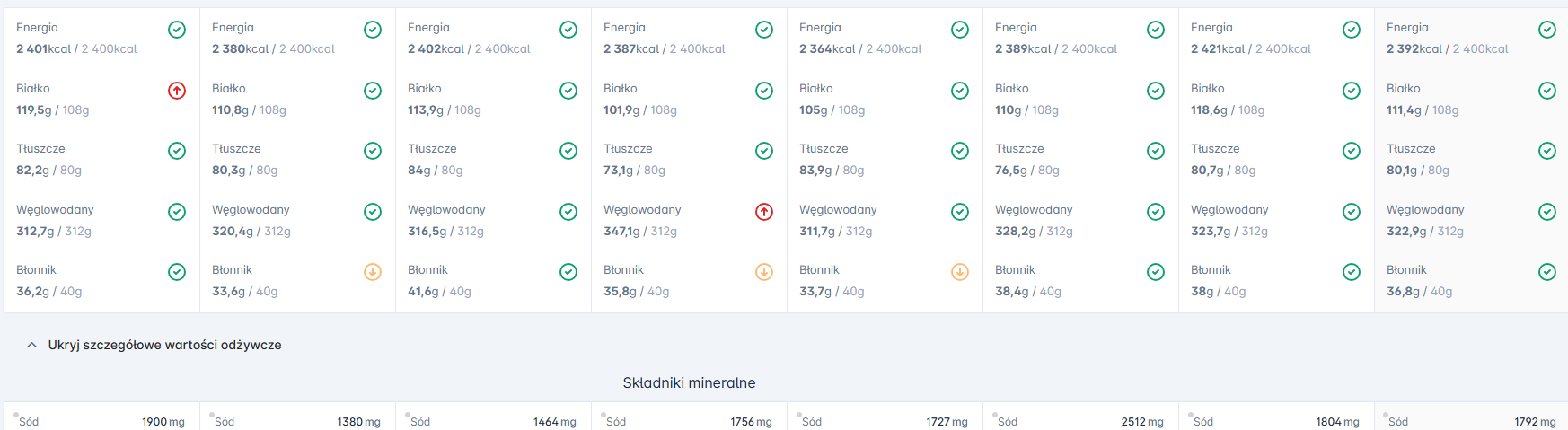Click the Sód 1900 mg cell
The image size is (1568, 430).
(101, 421)
